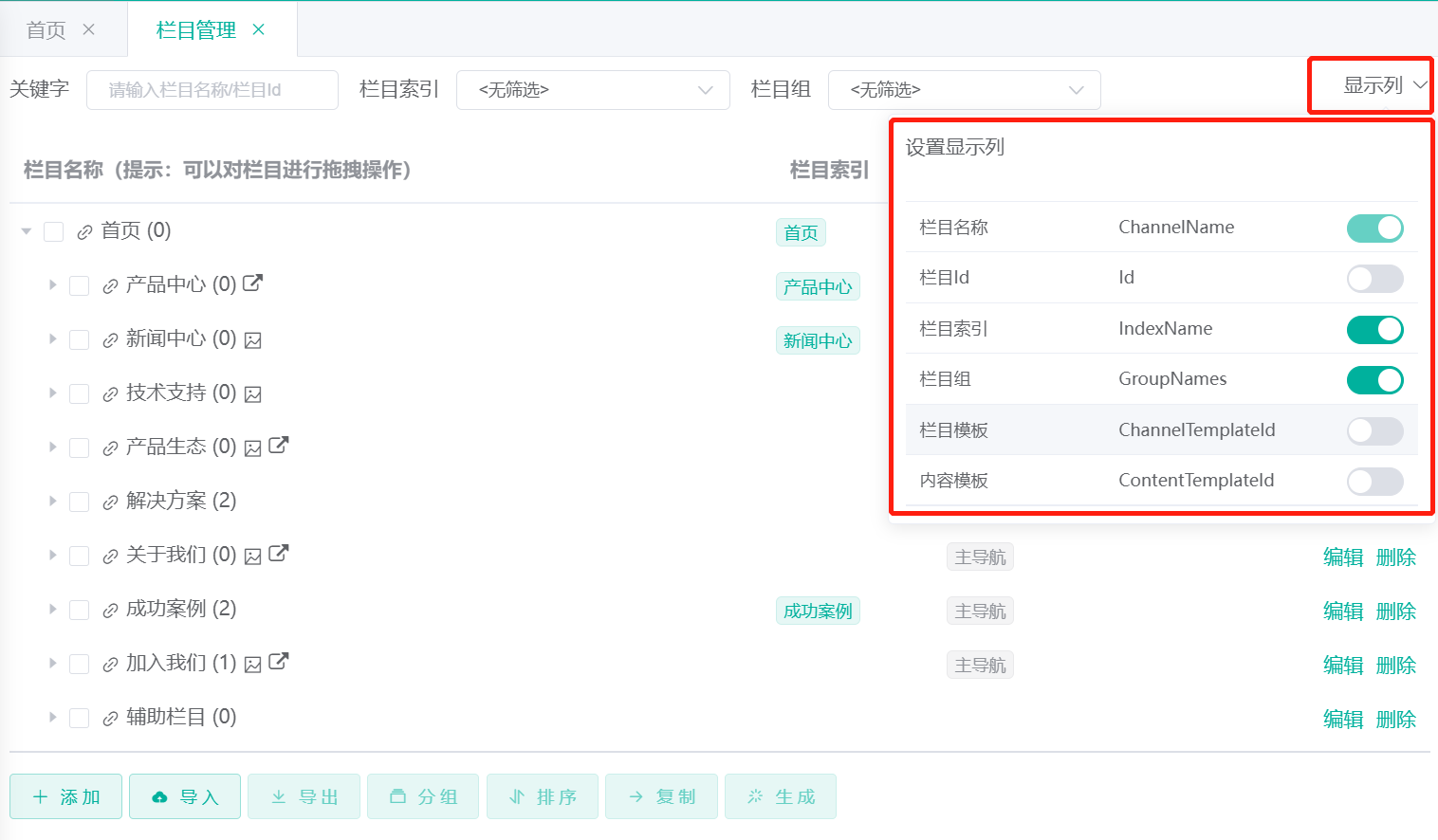Click image icon next to 技术支持
The width and height of the screenshot is (1438, 840).
click(x=253, y=394)
